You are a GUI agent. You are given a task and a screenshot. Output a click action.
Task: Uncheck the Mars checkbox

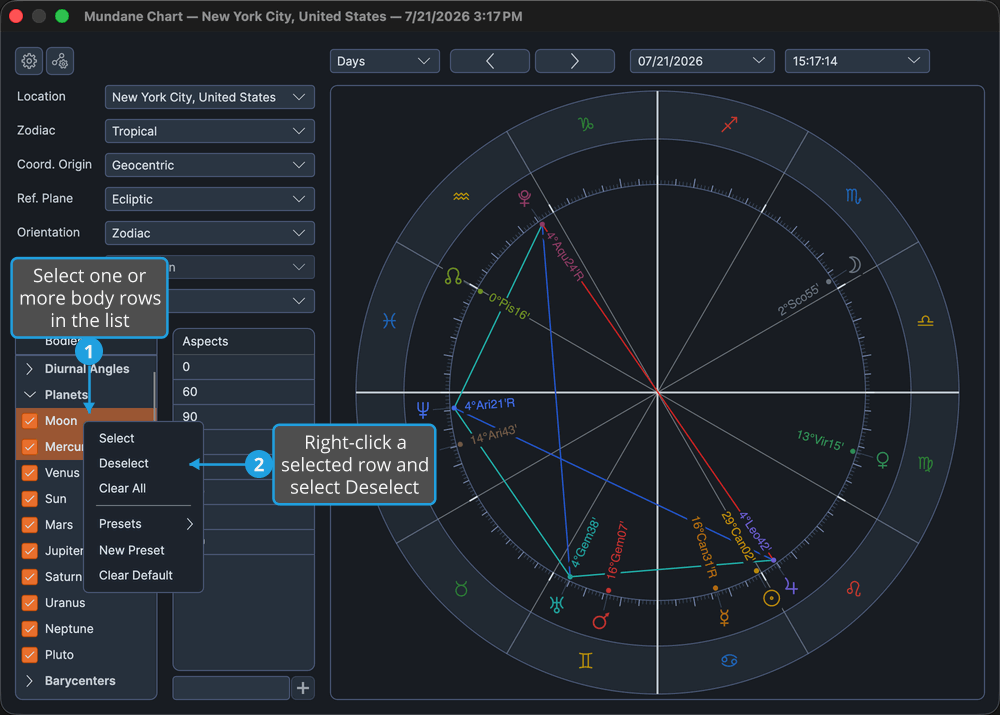(x=29, y=525)
